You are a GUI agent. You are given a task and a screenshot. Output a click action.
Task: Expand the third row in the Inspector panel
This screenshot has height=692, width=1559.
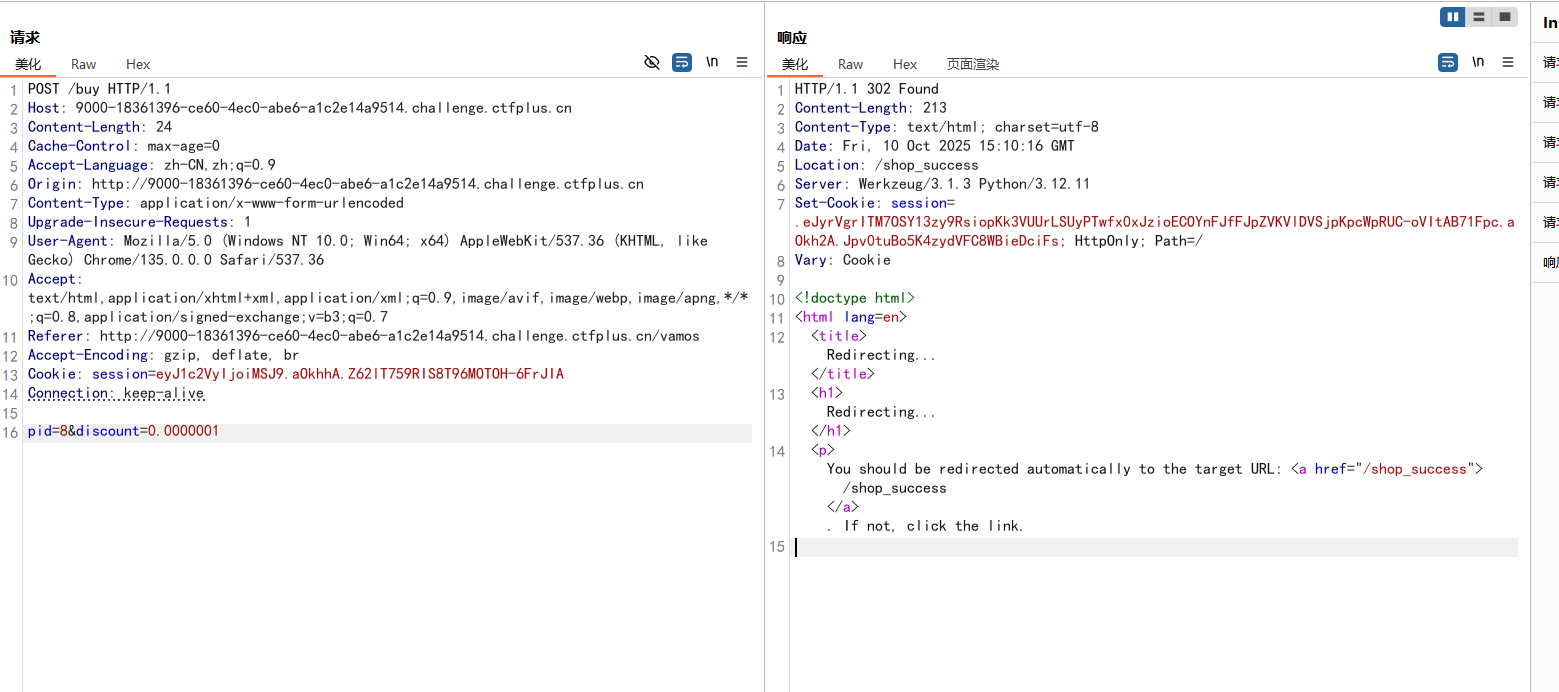(1549, 142)
